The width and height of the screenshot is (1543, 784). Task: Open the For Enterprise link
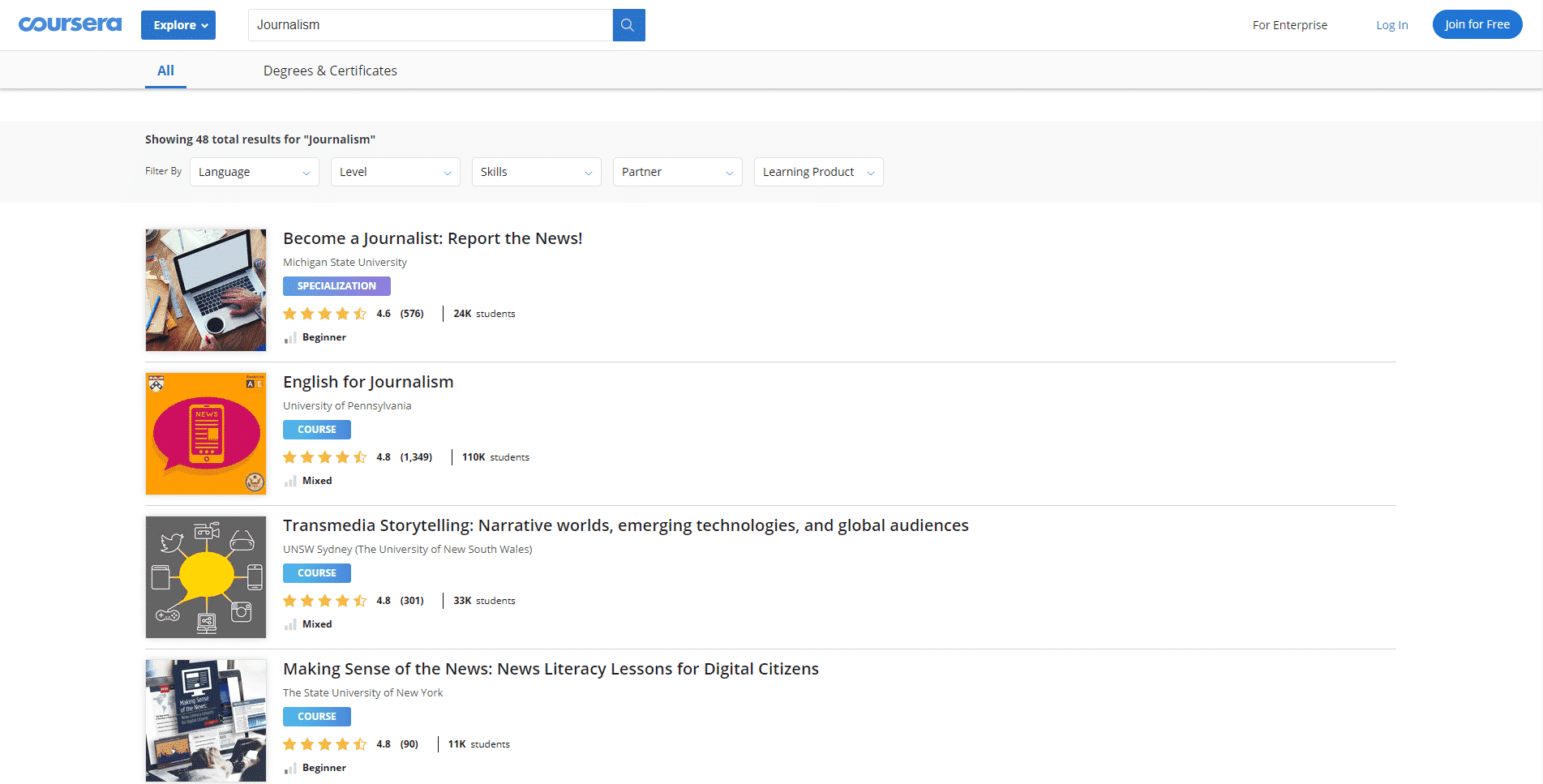[x=1290, y=25]
